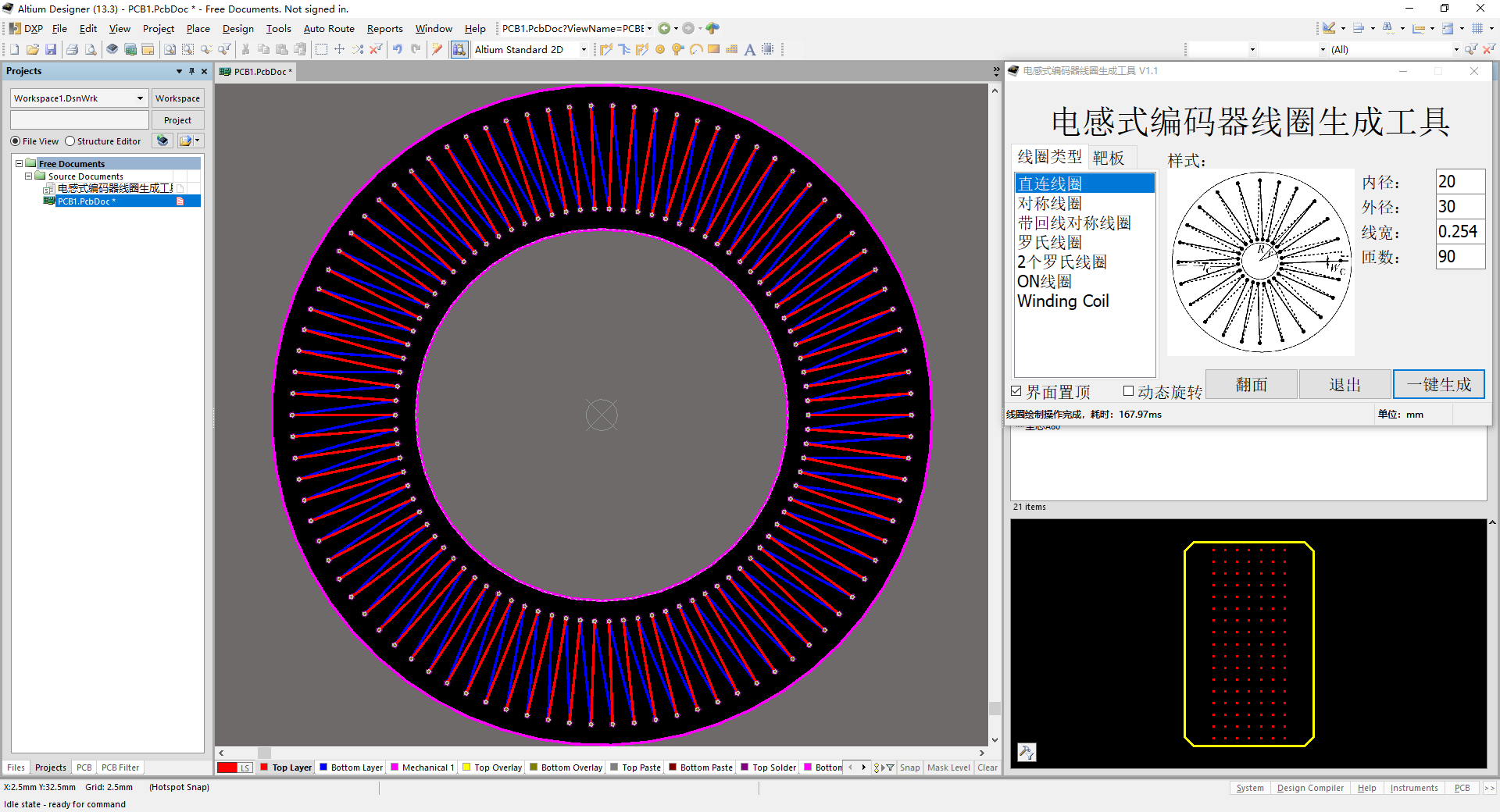Switch to the 靶板 tab

[x=1108, y=158]
